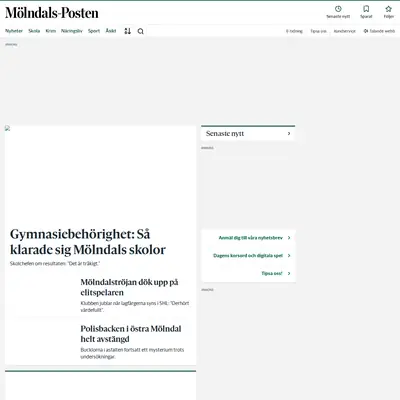Click teaser text Bucklorna i asfalten fortsatt mysterium
400x400 pixels.
[x=132, y=353]
